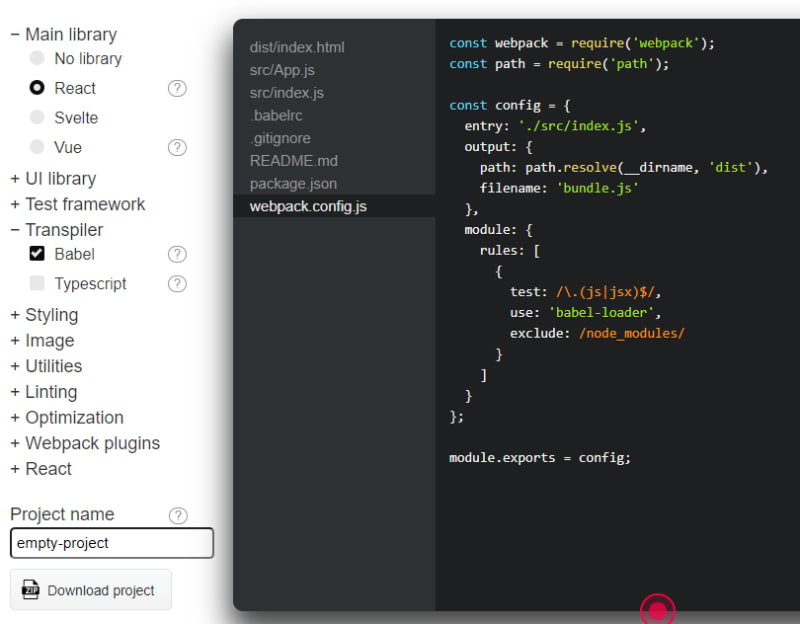Click the help icon next to React
This screenshot has width=800, height=624.
[177, 88]
